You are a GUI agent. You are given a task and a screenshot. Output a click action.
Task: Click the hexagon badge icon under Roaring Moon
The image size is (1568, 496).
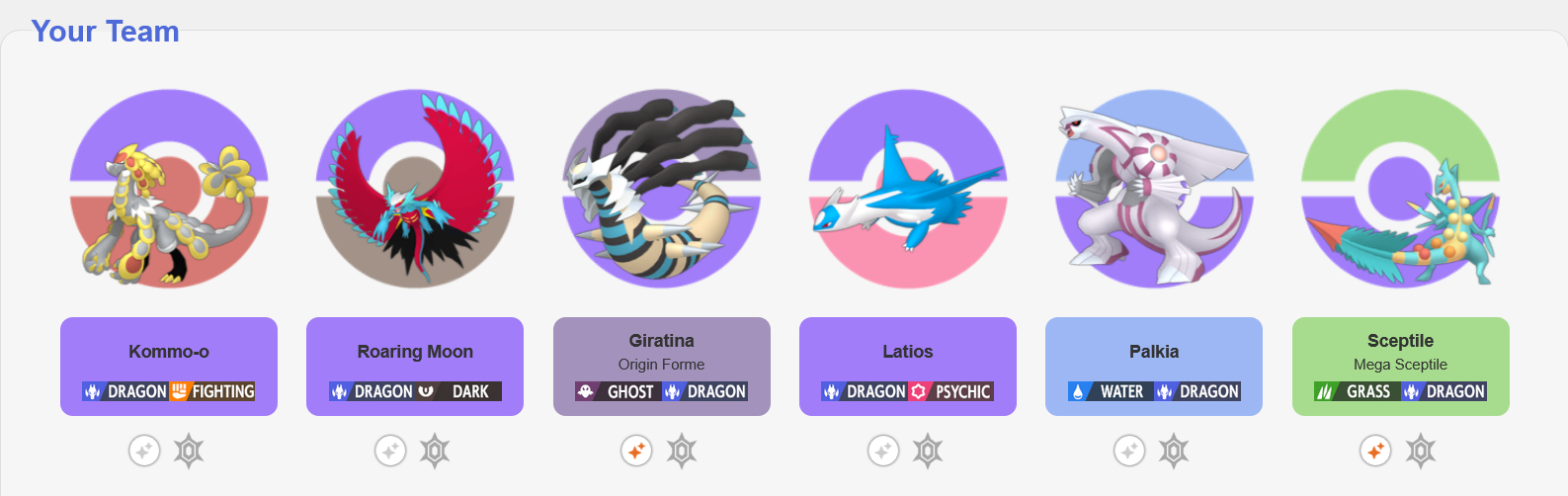[435, 452]
